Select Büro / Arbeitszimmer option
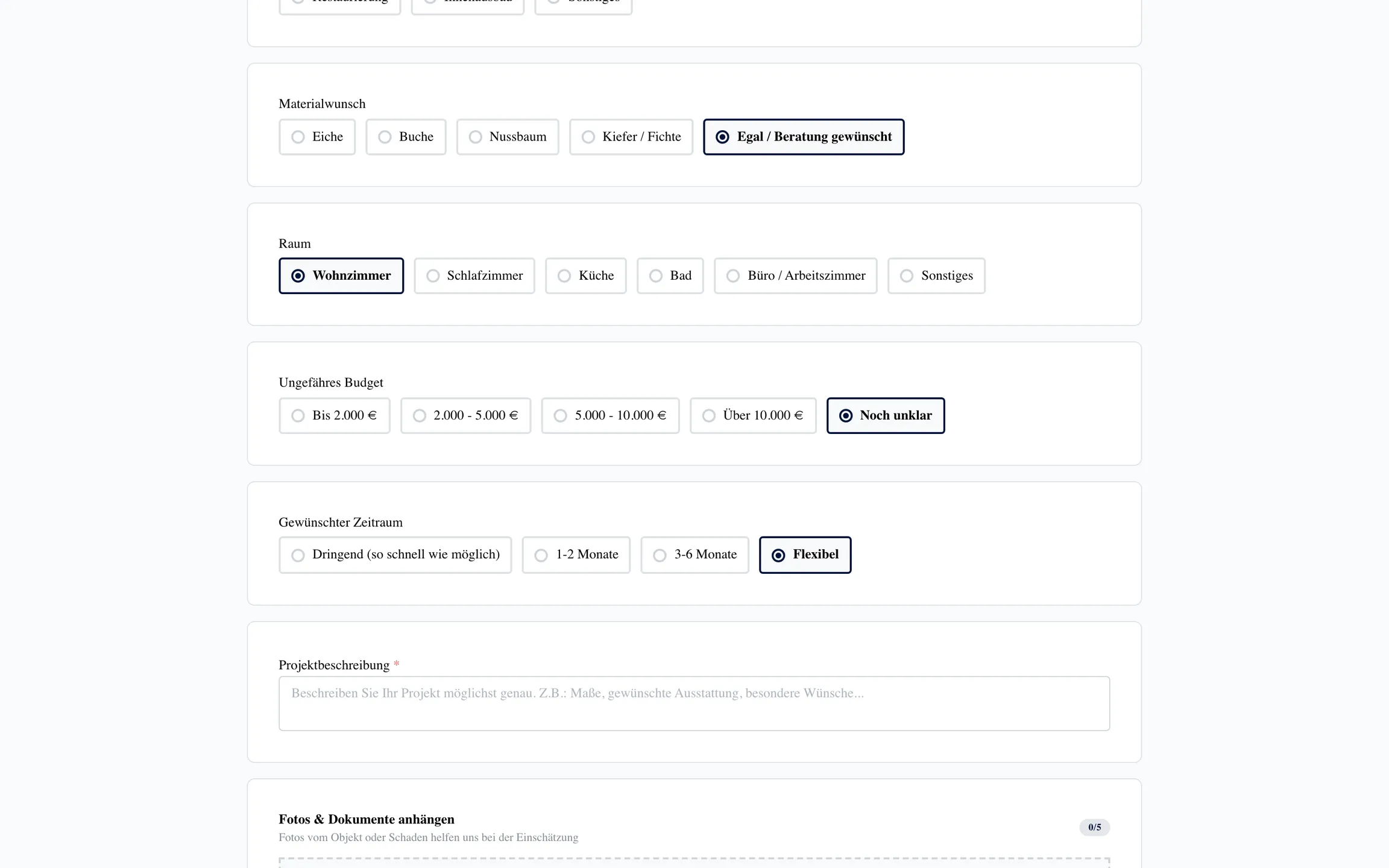The height and width of the screenshot is (868, 1389). coord(796,276)
